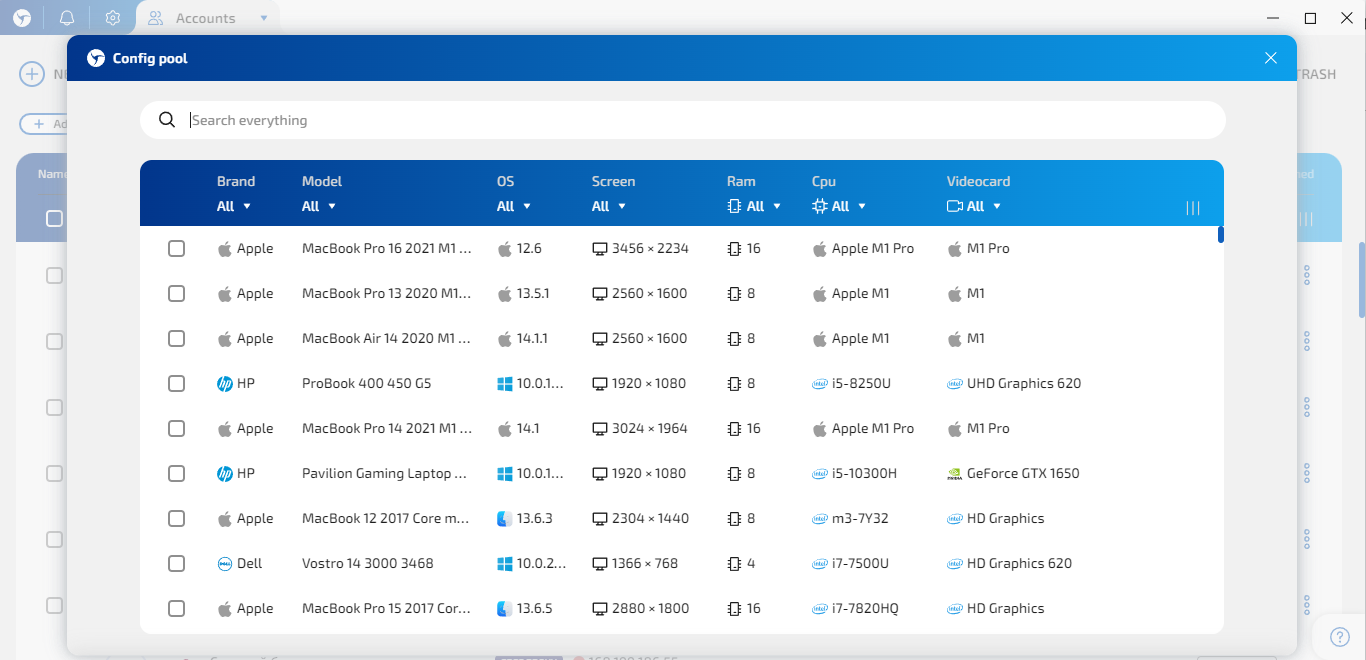Open the Screen filter dropdown
Image resolution: width=1366 pixels, height=660 pixels.
609,206
